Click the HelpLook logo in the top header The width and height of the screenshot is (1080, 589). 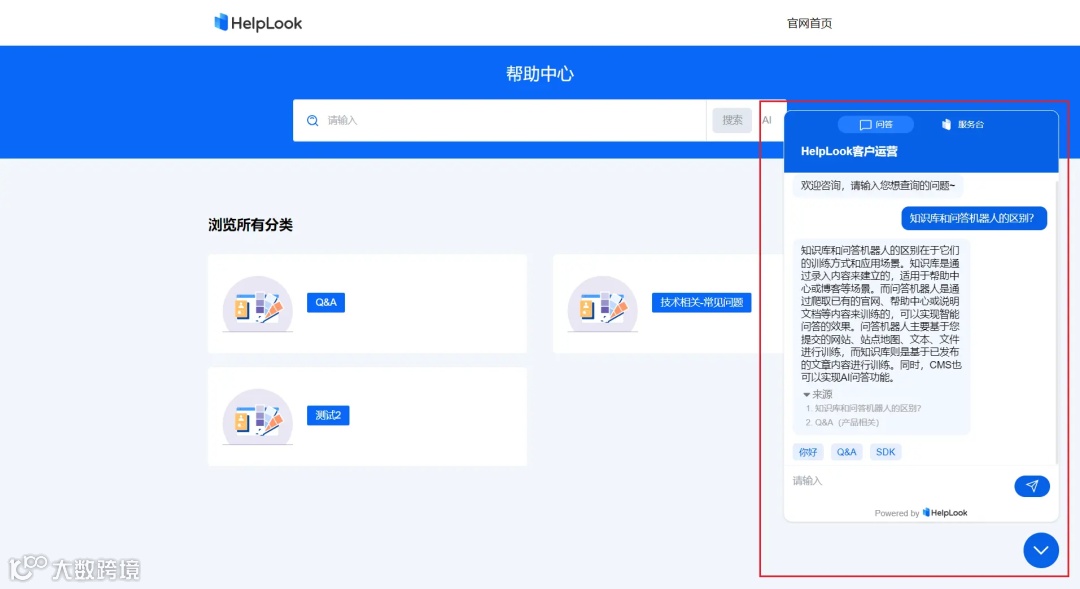(x=257, y=22)
